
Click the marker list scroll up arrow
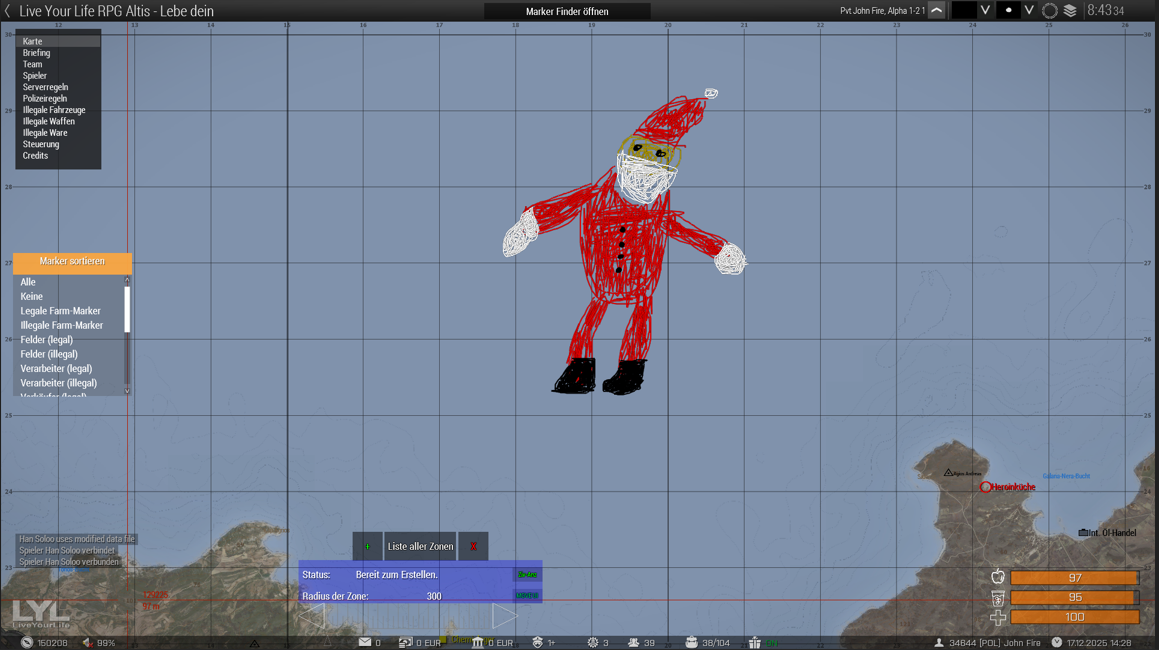(x=127, y=280)
